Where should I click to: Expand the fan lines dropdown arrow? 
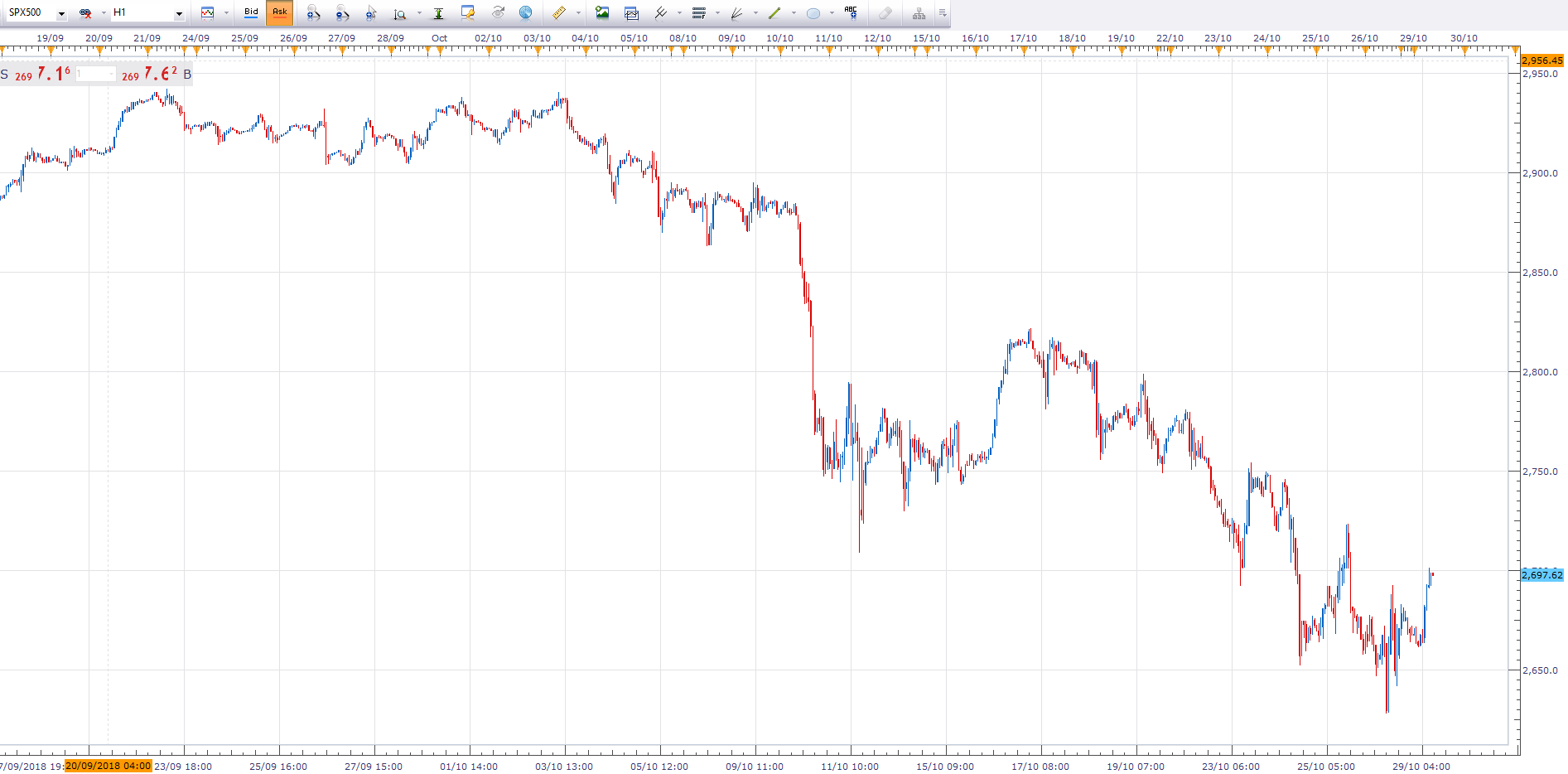(x=755, y=13)
